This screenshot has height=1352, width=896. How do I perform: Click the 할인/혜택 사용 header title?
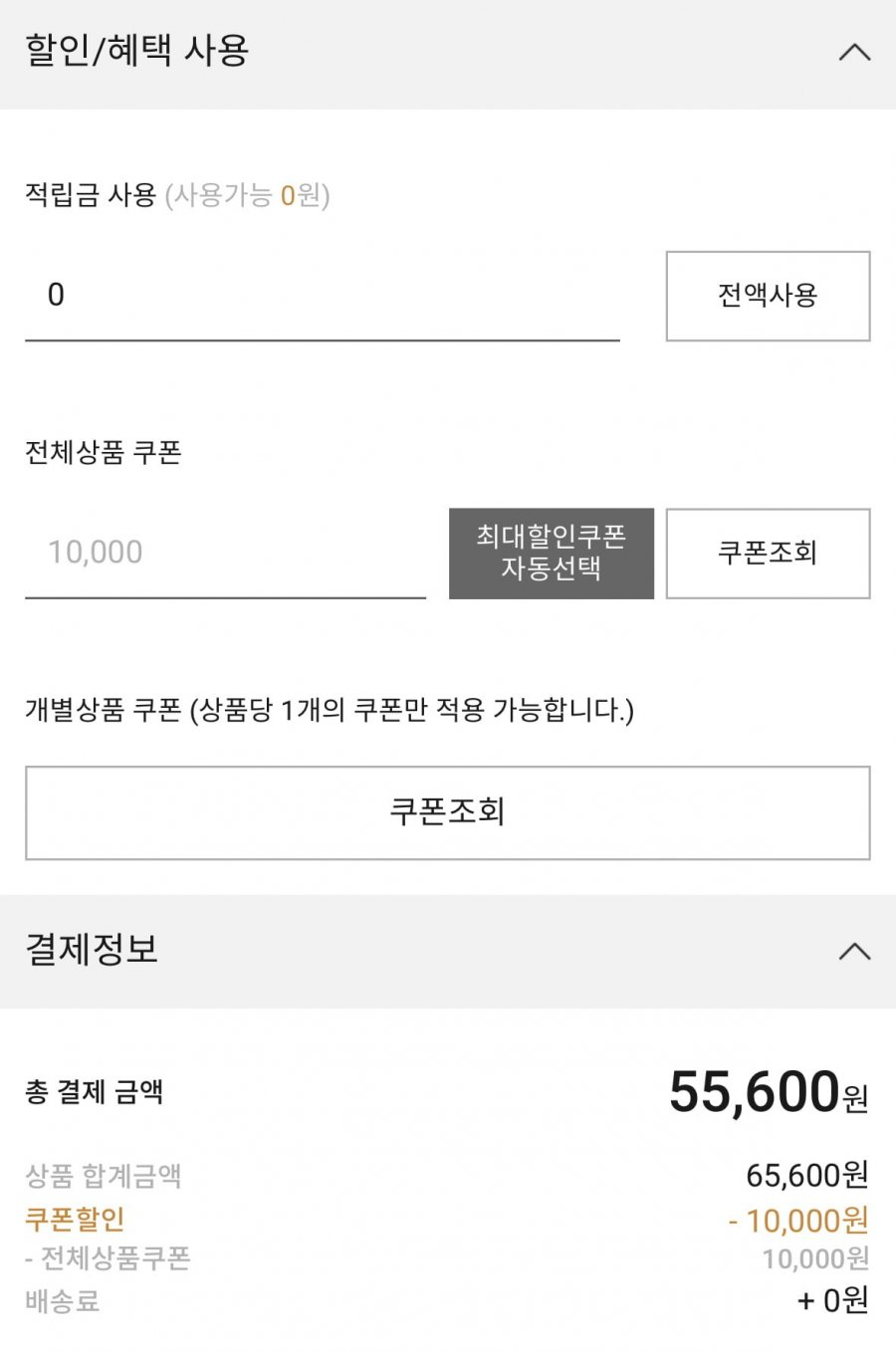(137, 51)
